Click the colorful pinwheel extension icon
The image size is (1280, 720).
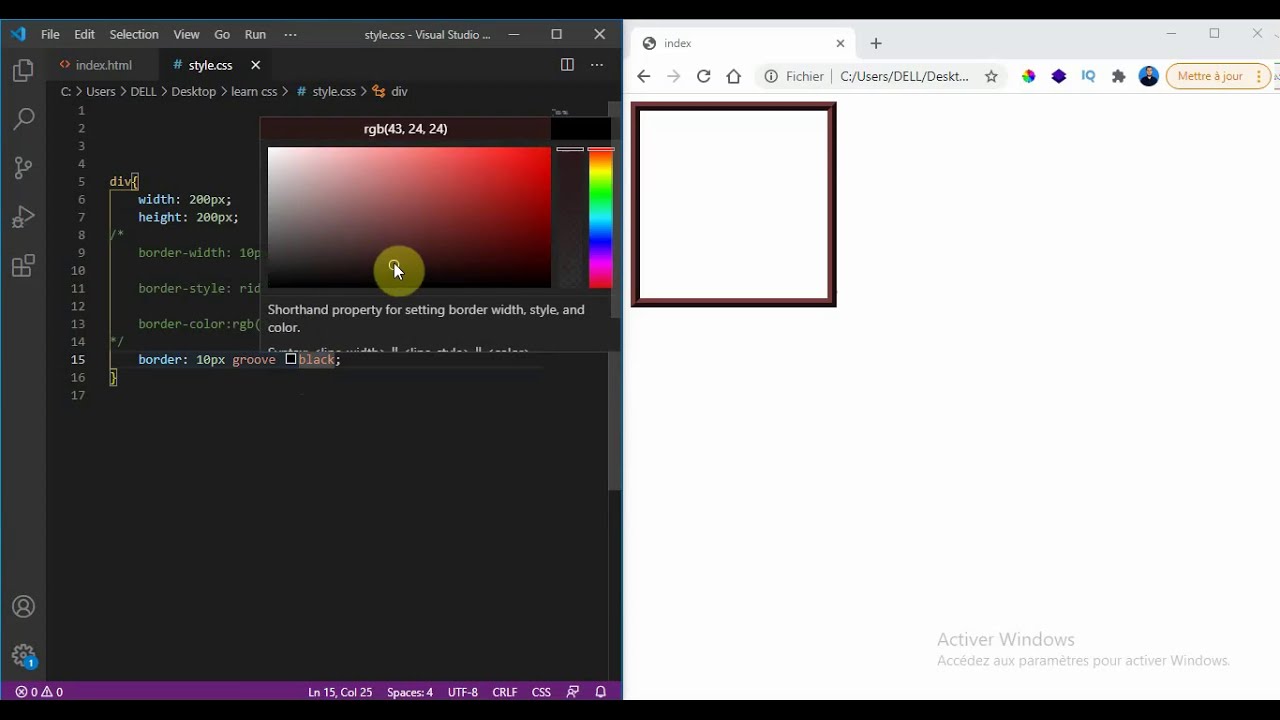1028,76
